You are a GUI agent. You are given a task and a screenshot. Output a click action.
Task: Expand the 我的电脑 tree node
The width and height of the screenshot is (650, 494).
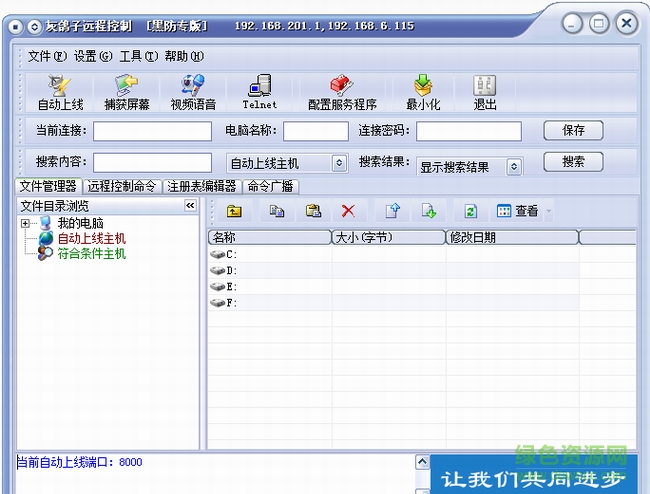click(x=24, y=223)
